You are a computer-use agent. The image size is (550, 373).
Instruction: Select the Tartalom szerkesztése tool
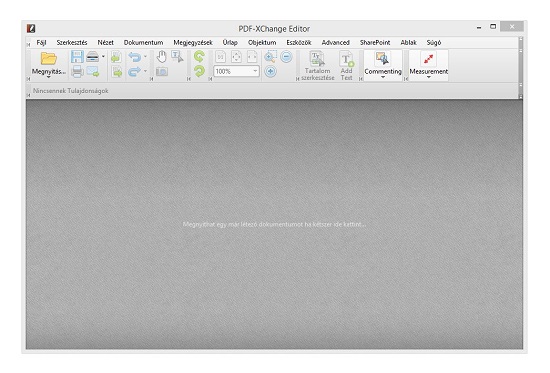317,66
